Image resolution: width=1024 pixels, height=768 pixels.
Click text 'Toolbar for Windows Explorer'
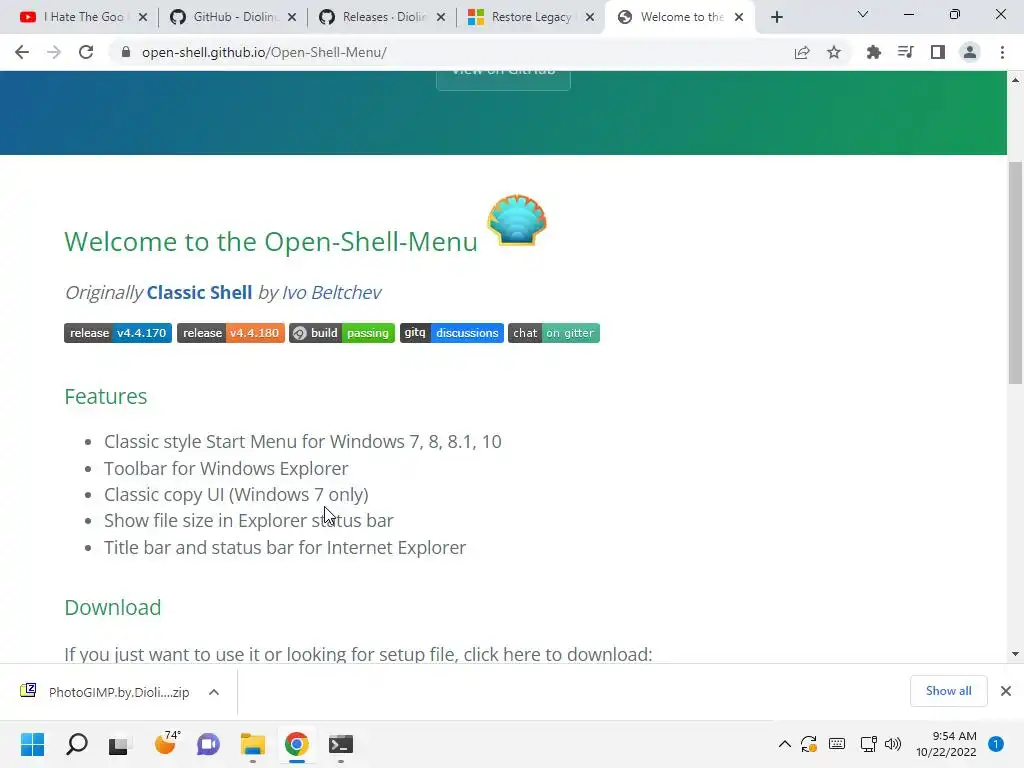tap(226, 468)
